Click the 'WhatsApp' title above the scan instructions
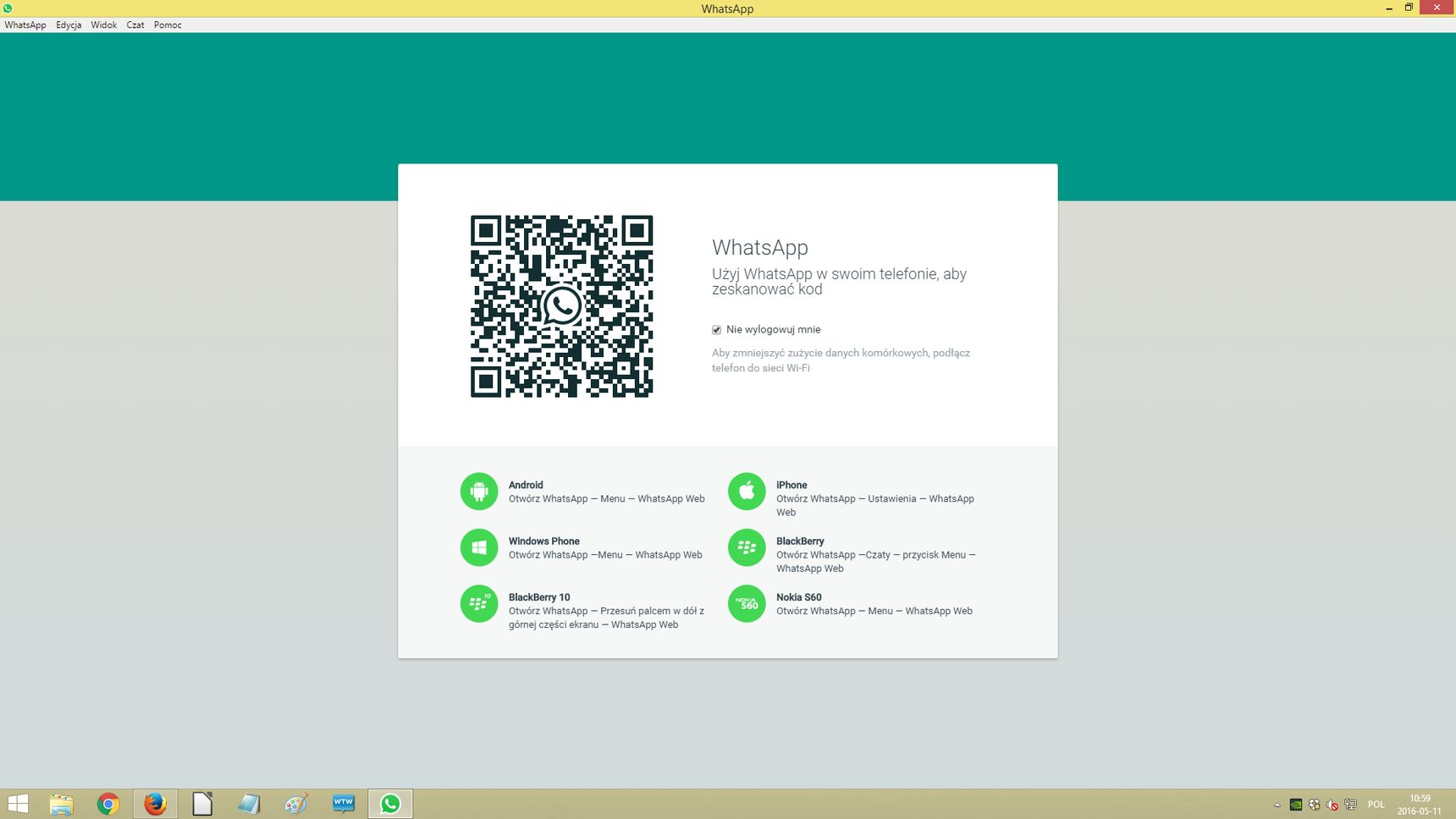1456x819 pixels. point(760,248)
